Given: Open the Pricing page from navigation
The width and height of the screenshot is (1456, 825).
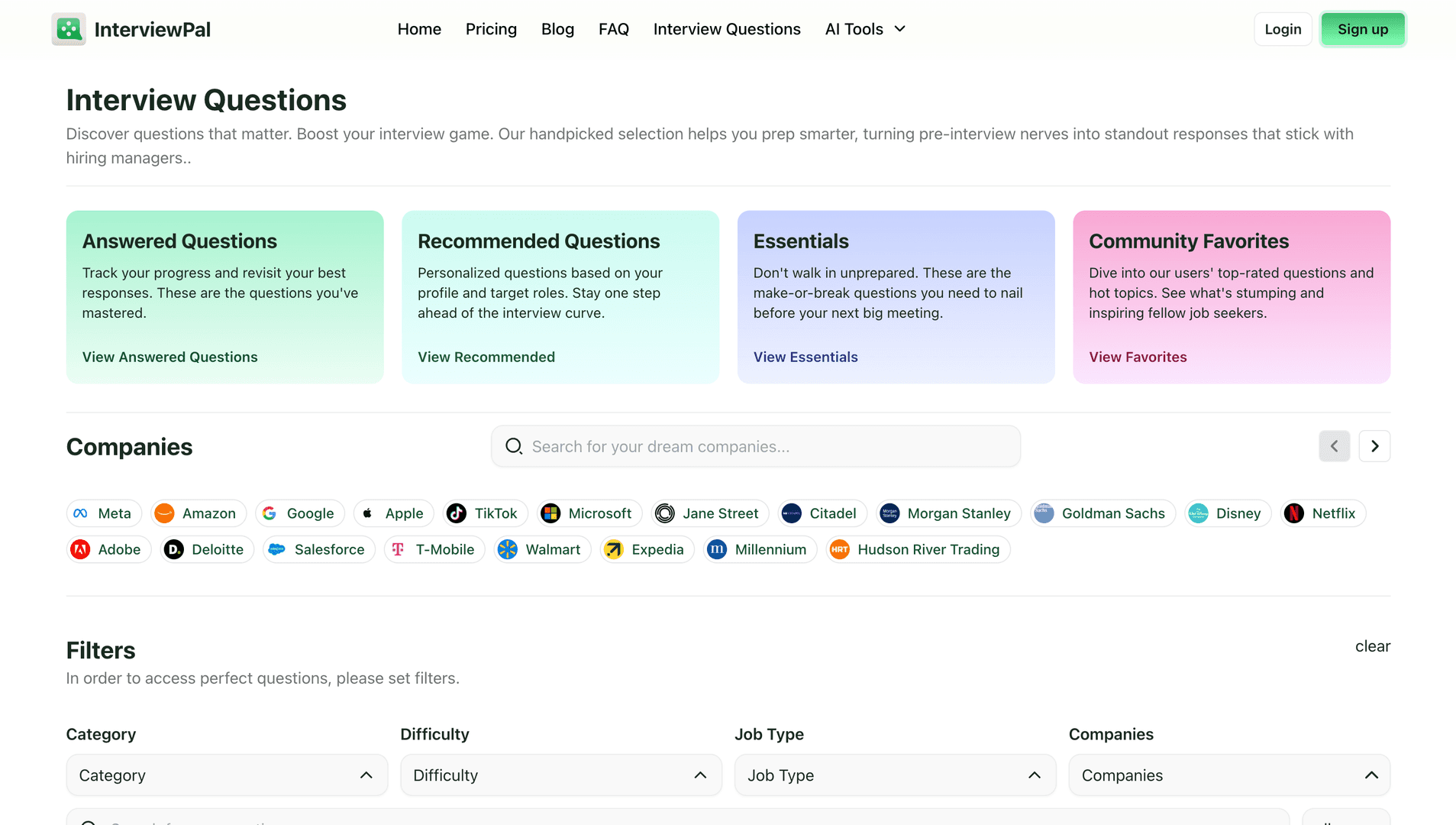Looking at the screenshot, I should [x=491, y=29].
